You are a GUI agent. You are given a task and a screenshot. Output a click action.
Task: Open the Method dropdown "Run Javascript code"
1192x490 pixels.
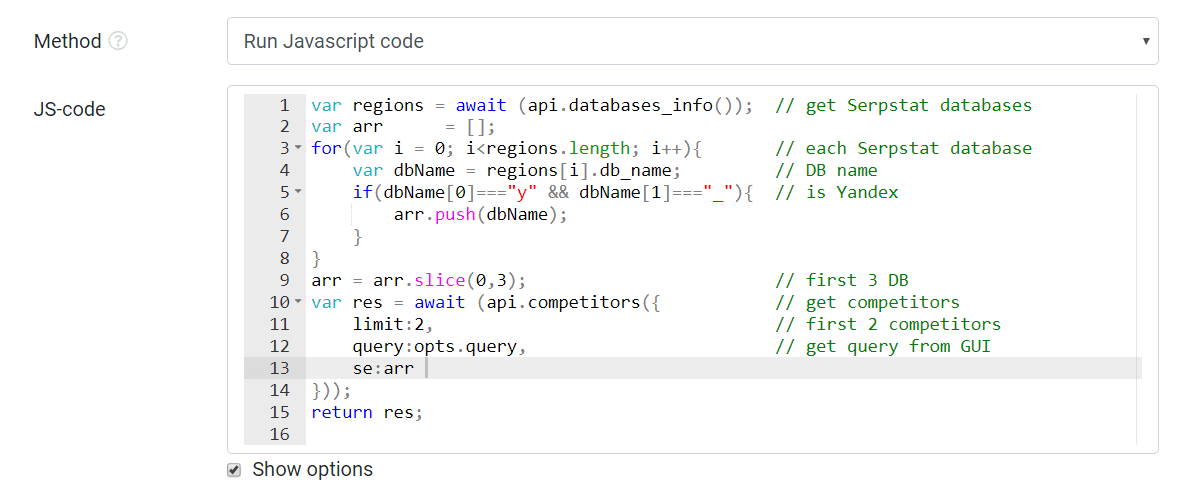point(693,41)
